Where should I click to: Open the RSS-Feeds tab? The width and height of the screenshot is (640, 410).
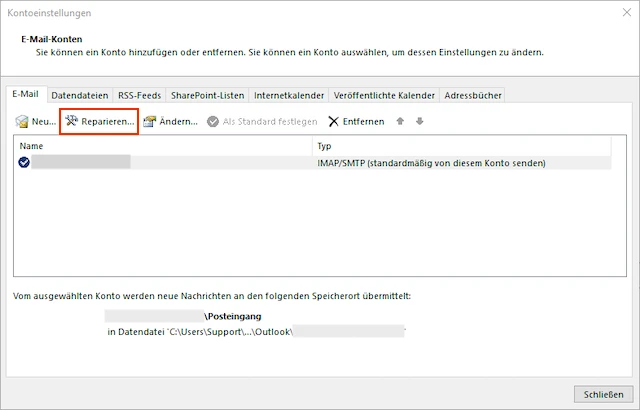[x=140, y=95]
